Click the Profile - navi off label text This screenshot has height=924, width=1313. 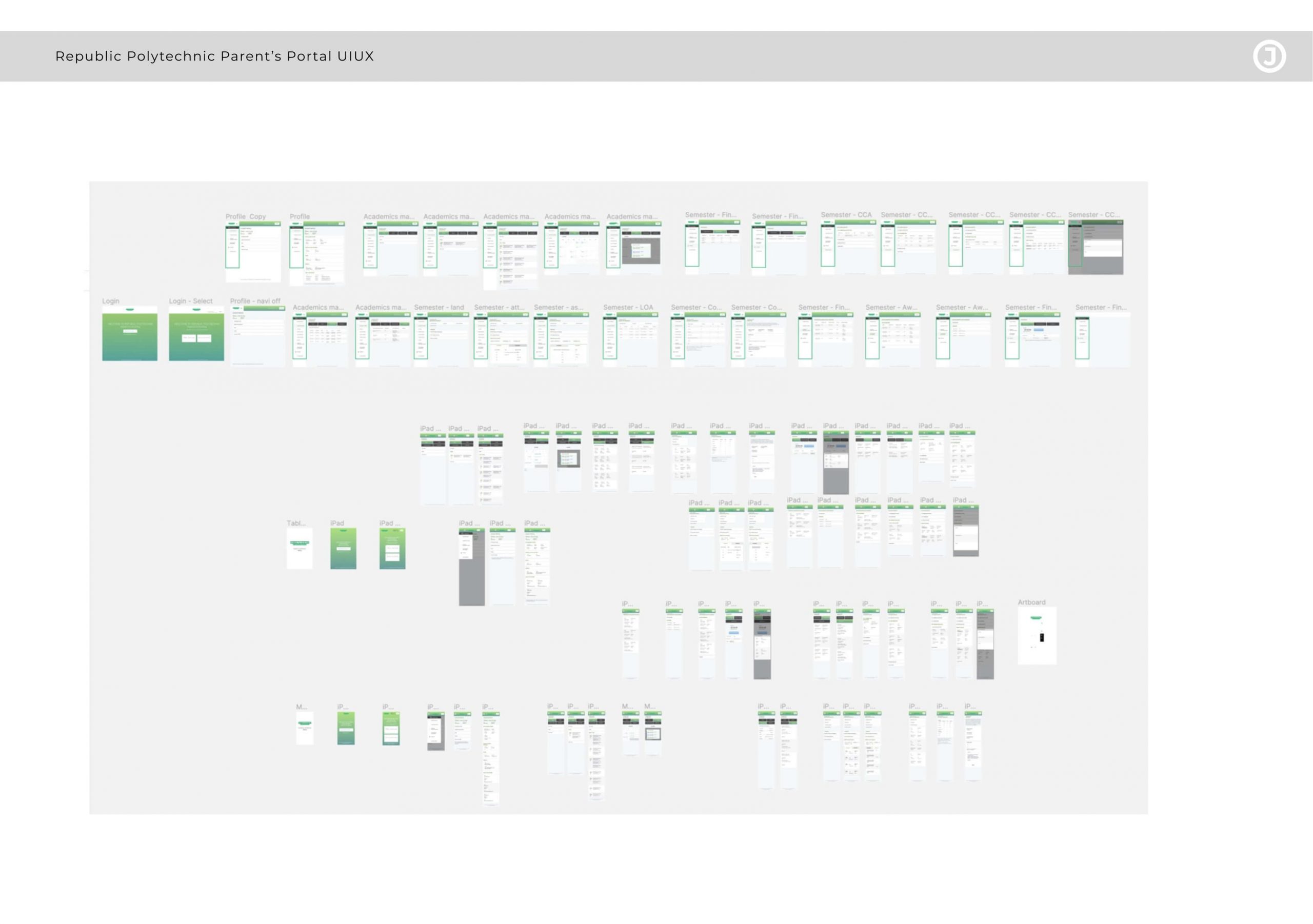pos(255,301)
